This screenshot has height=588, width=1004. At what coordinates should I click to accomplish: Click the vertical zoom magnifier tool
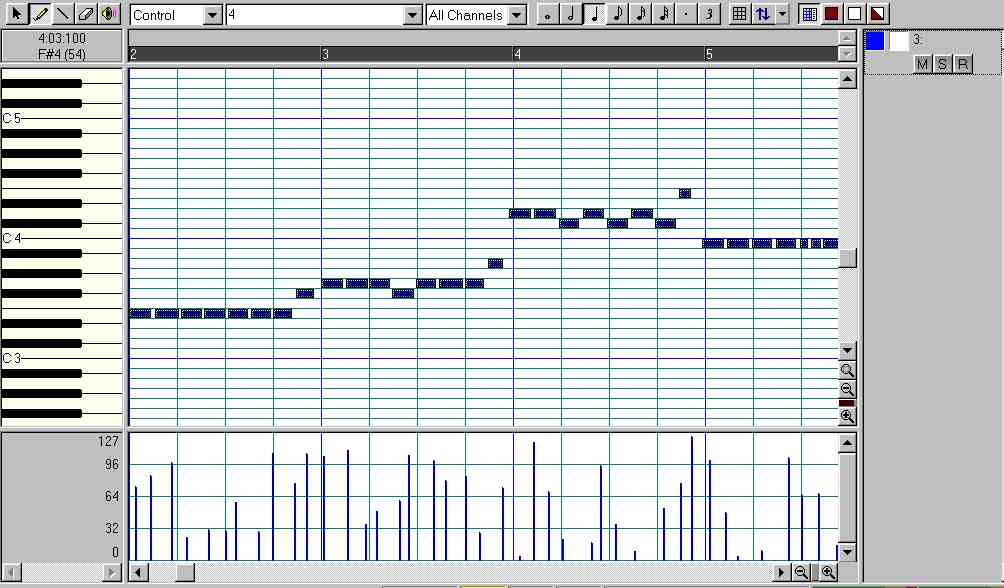(847, 370)
